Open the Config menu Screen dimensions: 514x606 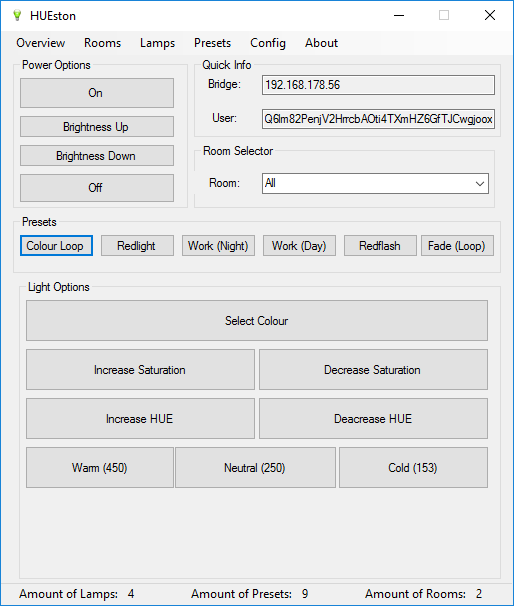point(268,43)
